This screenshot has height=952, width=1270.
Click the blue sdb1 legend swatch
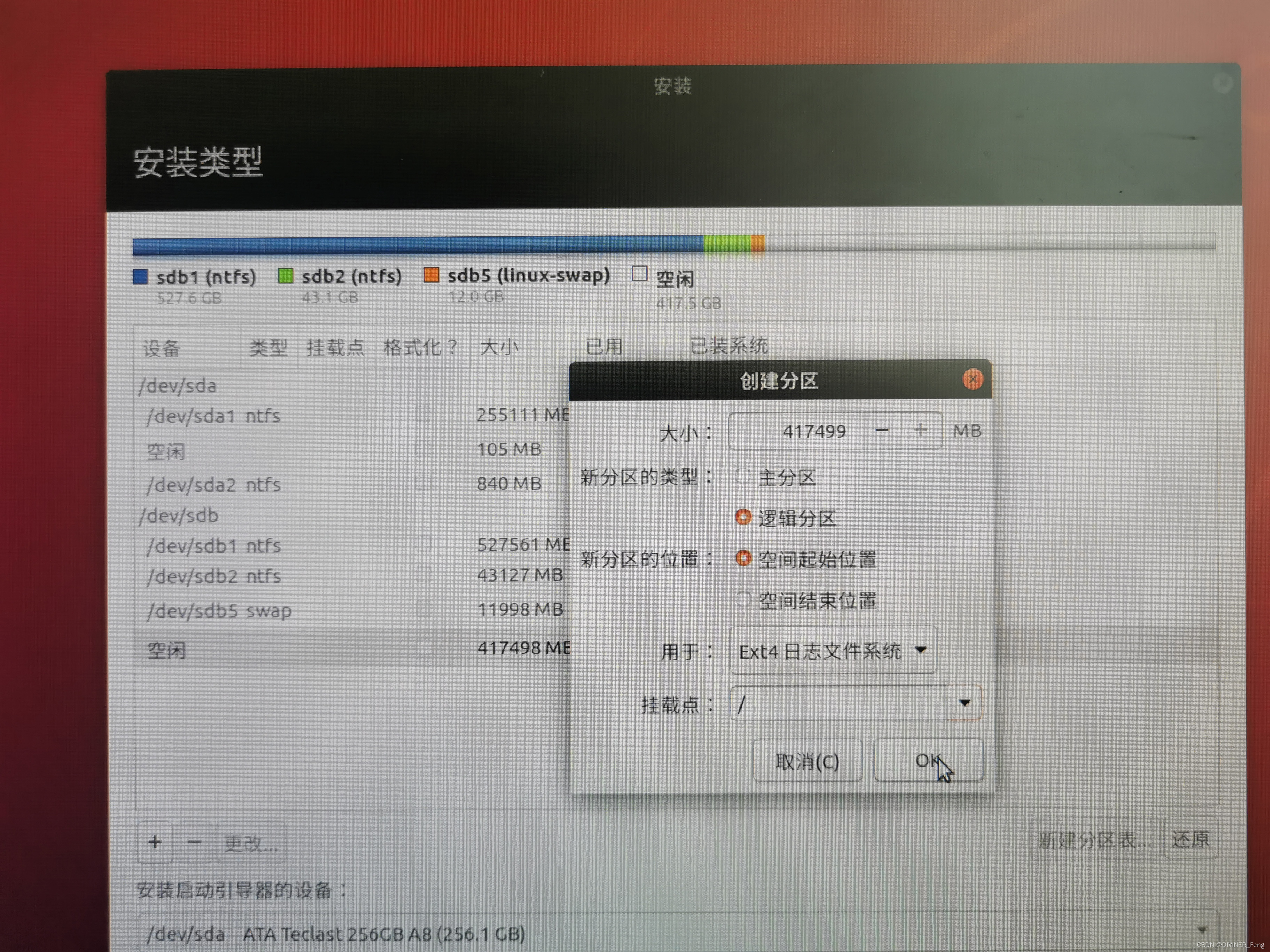pos(141,277)
